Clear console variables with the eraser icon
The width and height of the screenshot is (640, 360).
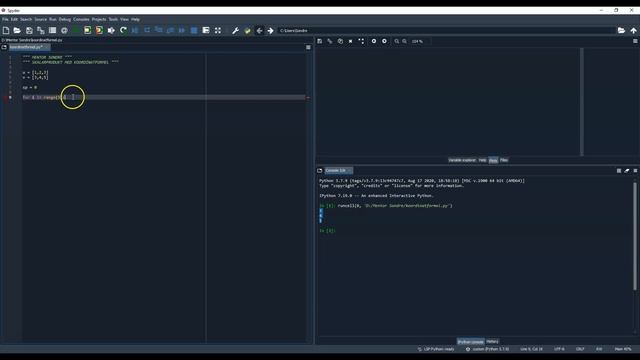(x=627, y=171)
